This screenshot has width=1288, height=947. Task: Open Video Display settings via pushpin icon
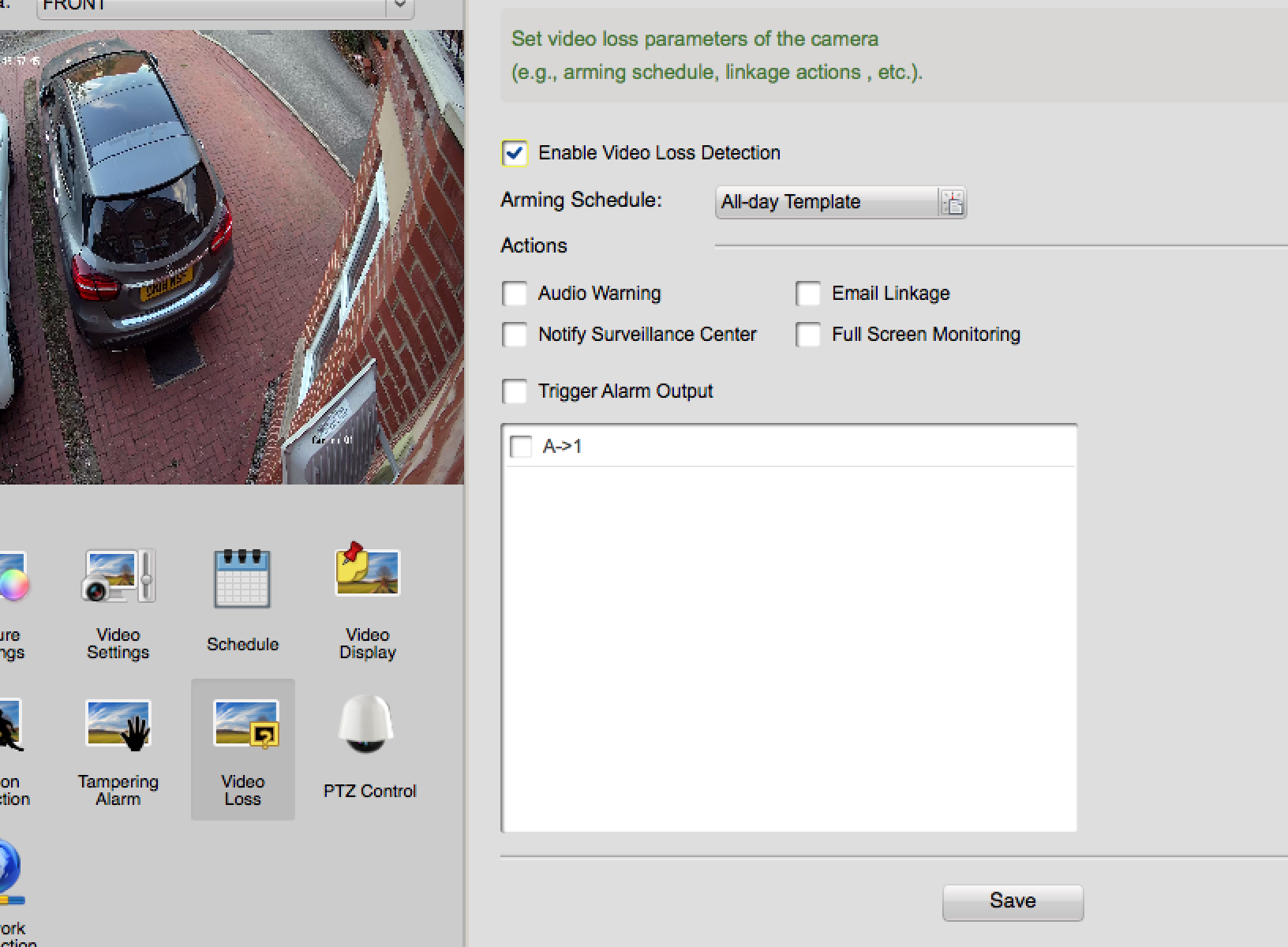[367, 574]
